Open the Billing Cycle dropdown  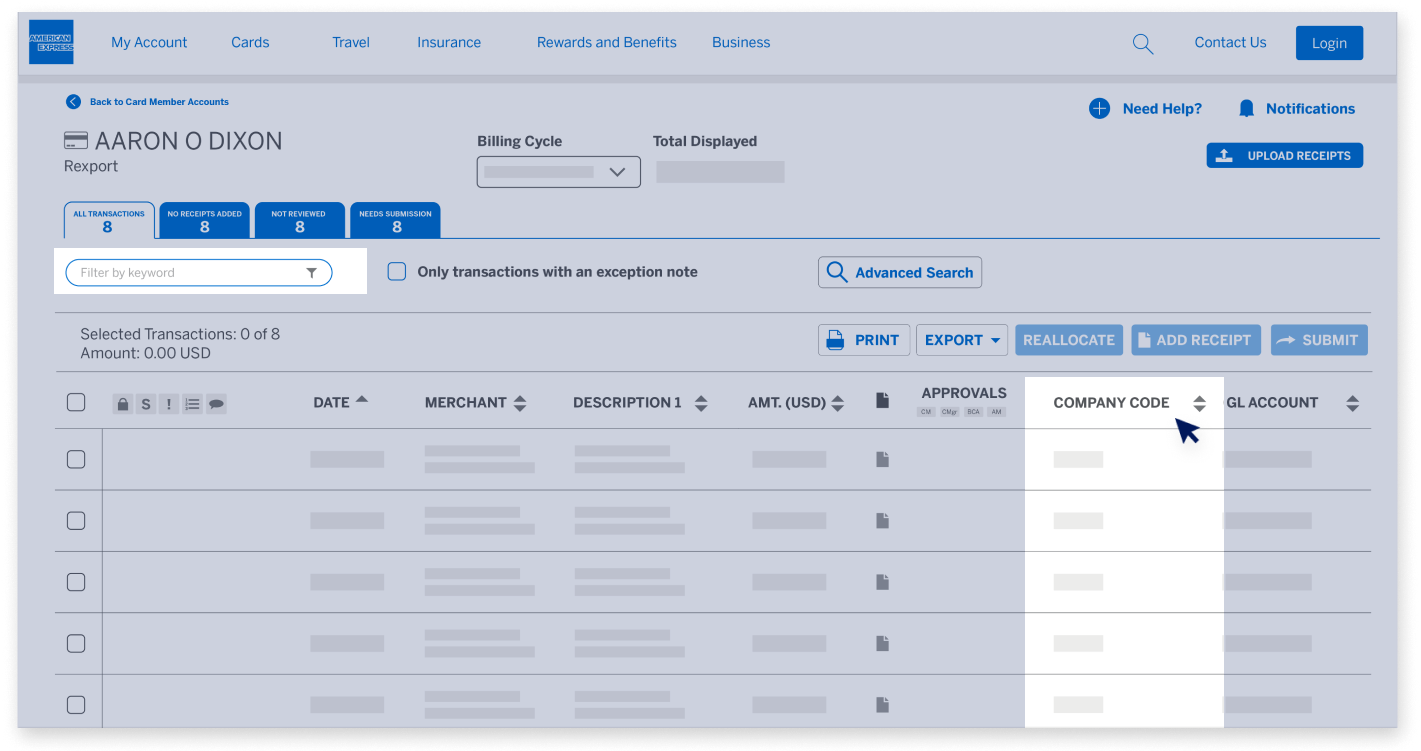click(x=558, y=172)
